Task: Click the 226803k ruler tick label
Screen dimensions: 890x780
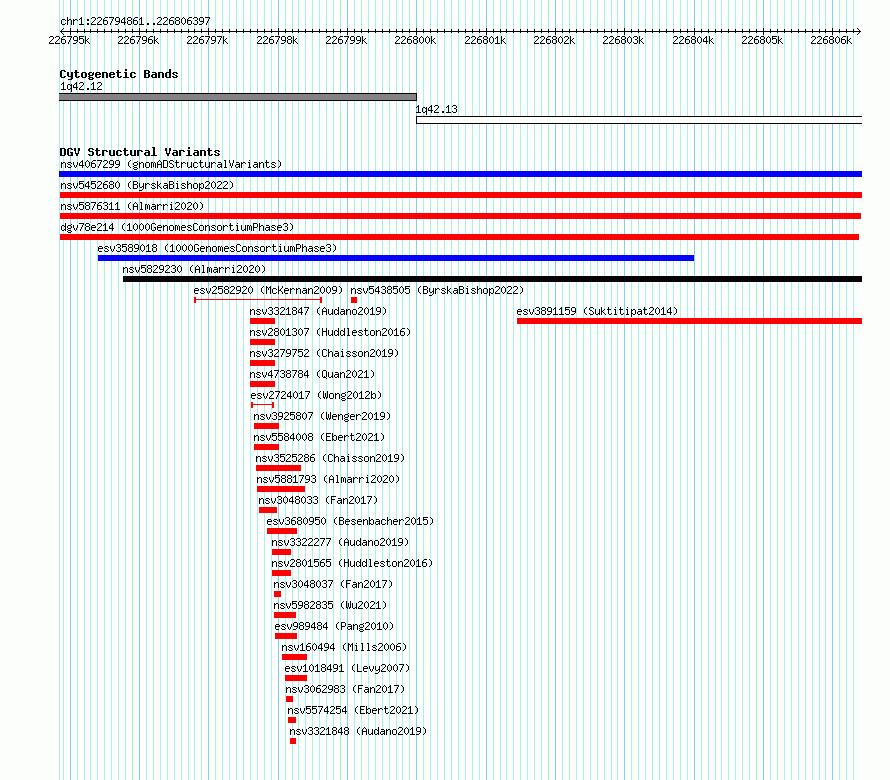Action: pyautogui.click(x=623, y=40)
